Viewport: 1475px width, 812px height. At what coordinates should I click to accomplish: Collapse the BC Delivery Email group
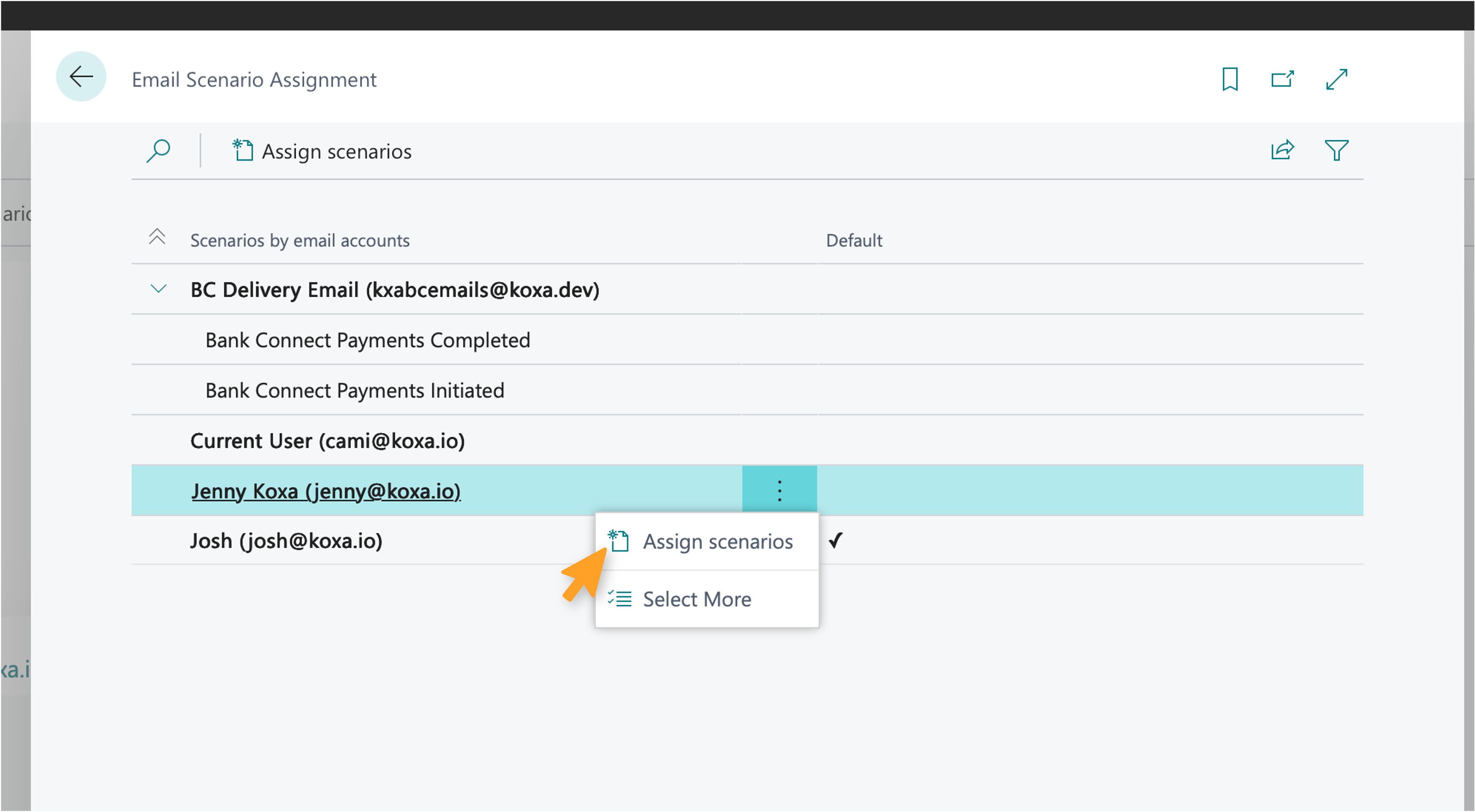click(x=158, y=289)
